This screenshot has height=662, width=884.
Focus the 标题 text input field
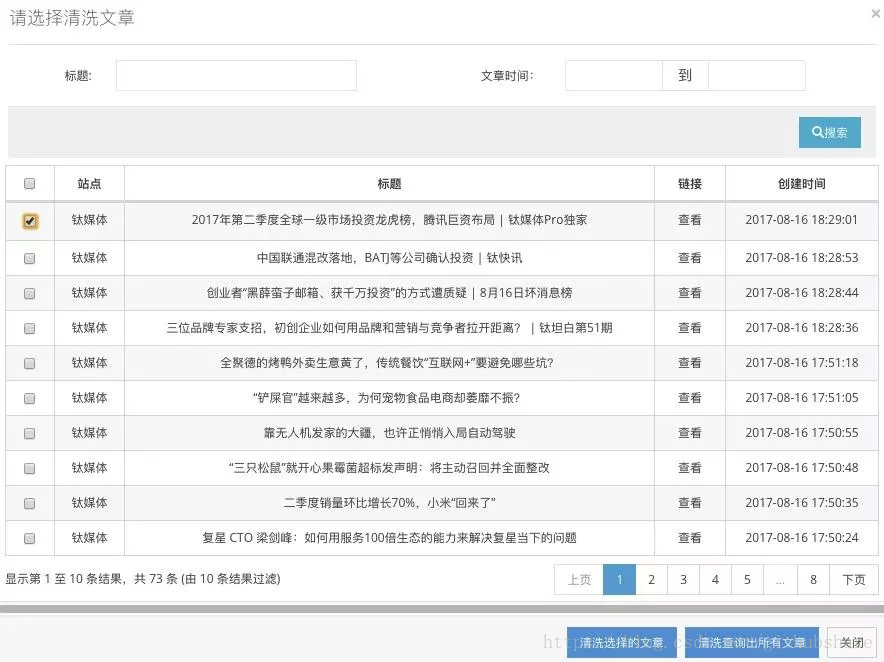(236, 76)
